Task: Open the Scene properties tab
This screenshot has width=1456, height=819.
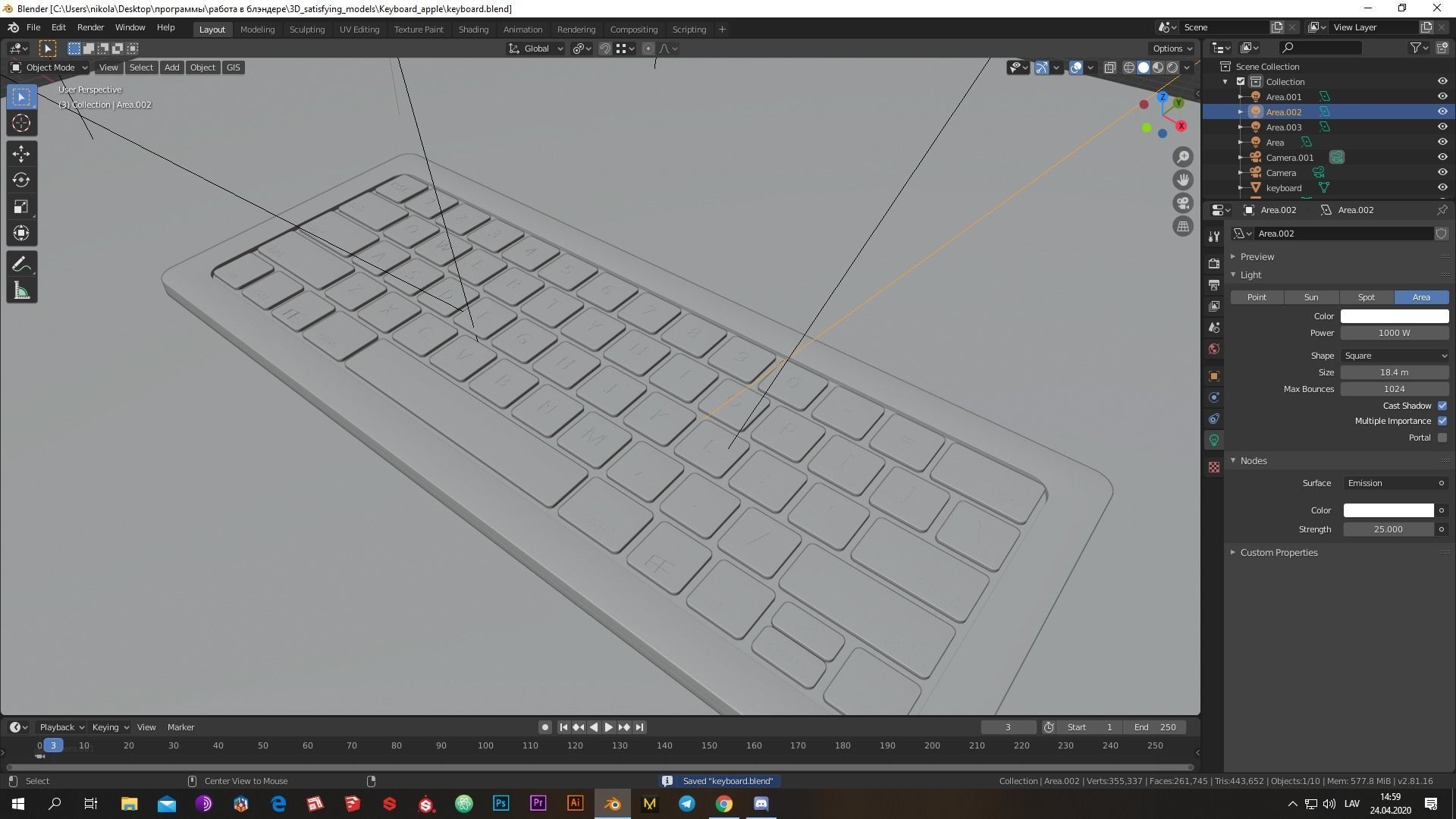Action: tap(1214, 328)
